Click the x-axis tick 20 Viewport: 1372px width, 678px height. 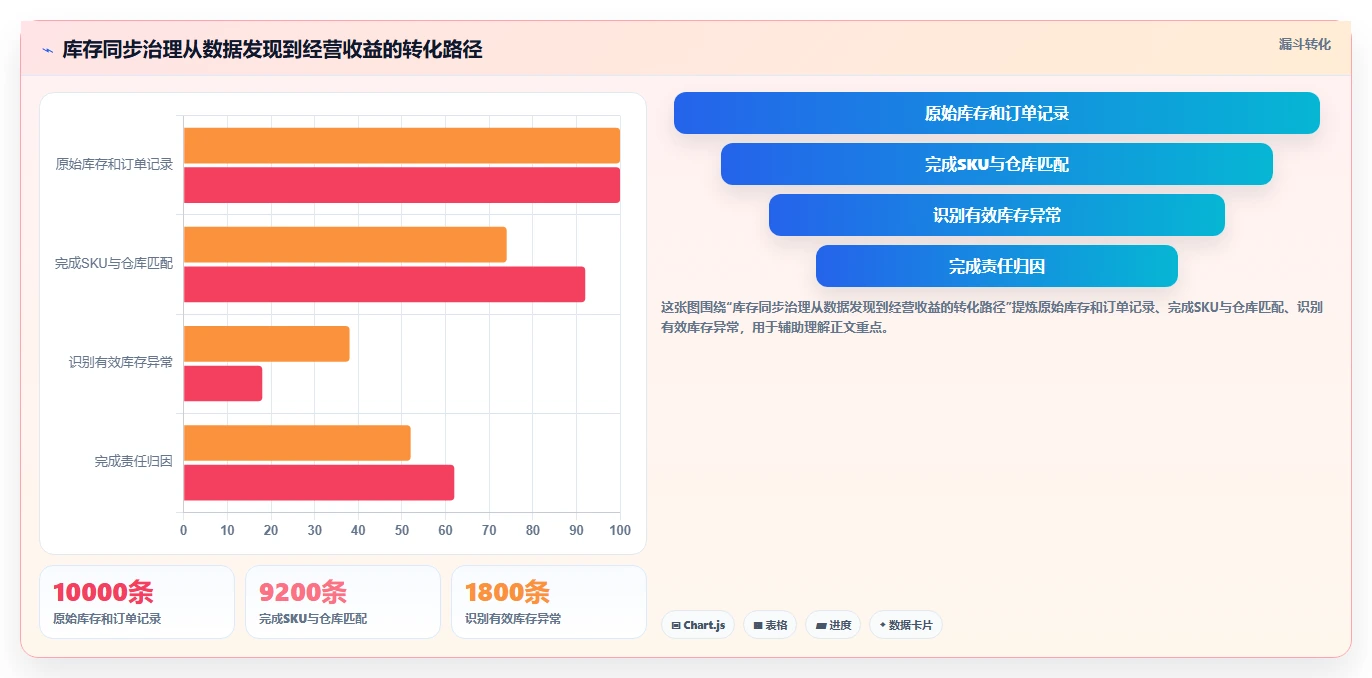point(271,530)
